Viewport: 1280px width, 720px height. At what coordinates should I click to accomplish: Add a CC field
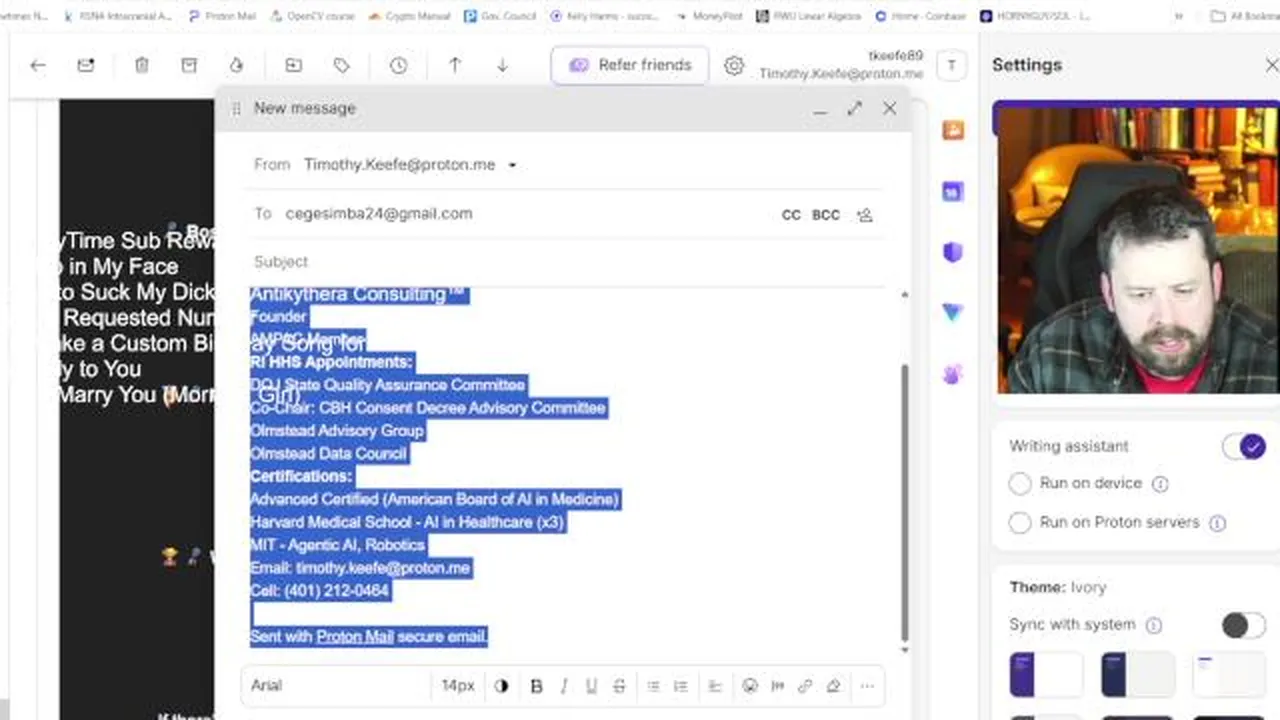[791, 215]
